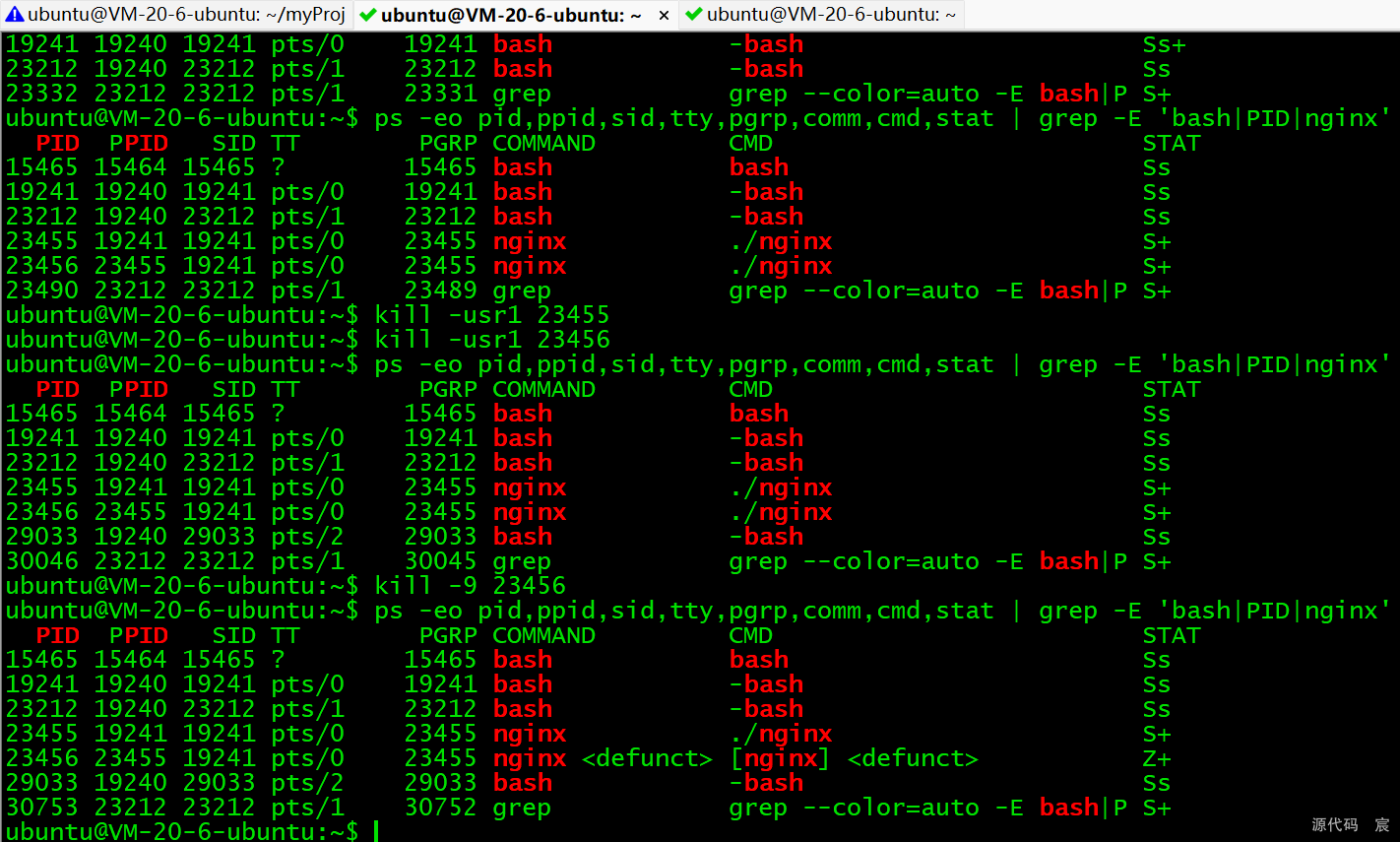
Task: Click the grep PID '30046'
Action: click(42, 561)
